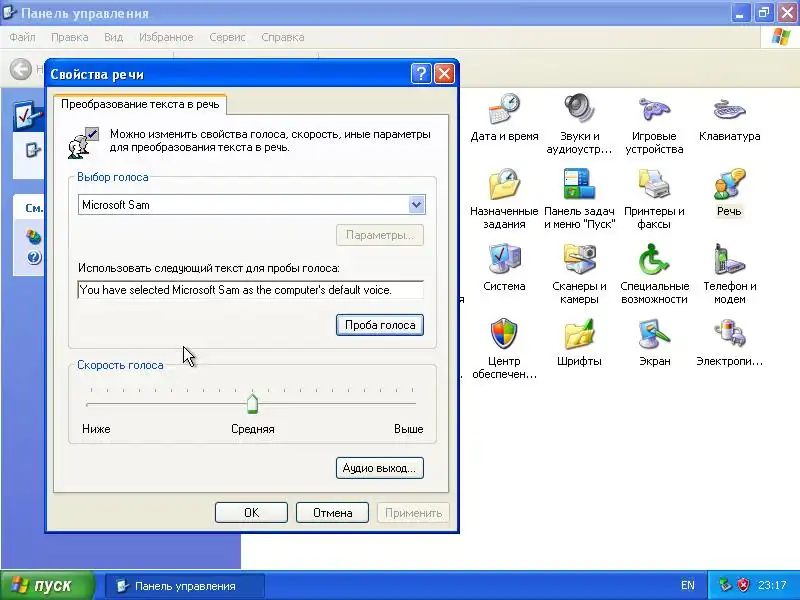
Task: Click the voice preview text field
Action: click(x=251, y=290)
